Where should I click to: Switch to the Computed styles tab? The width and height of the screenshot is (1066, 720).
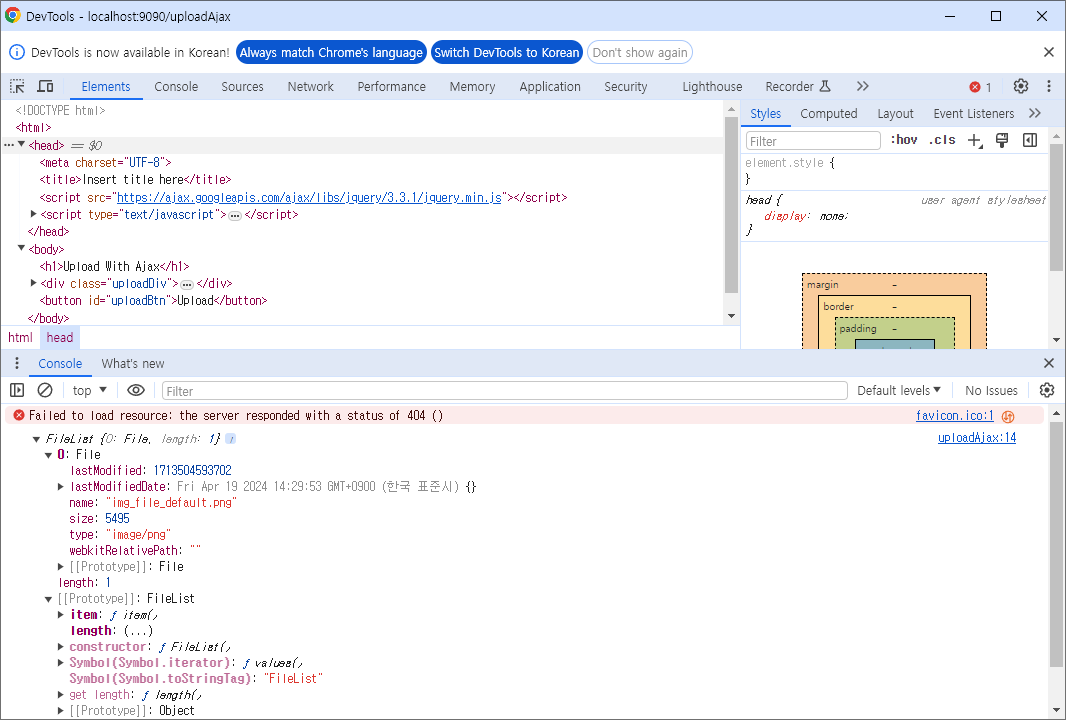point(829,114)
